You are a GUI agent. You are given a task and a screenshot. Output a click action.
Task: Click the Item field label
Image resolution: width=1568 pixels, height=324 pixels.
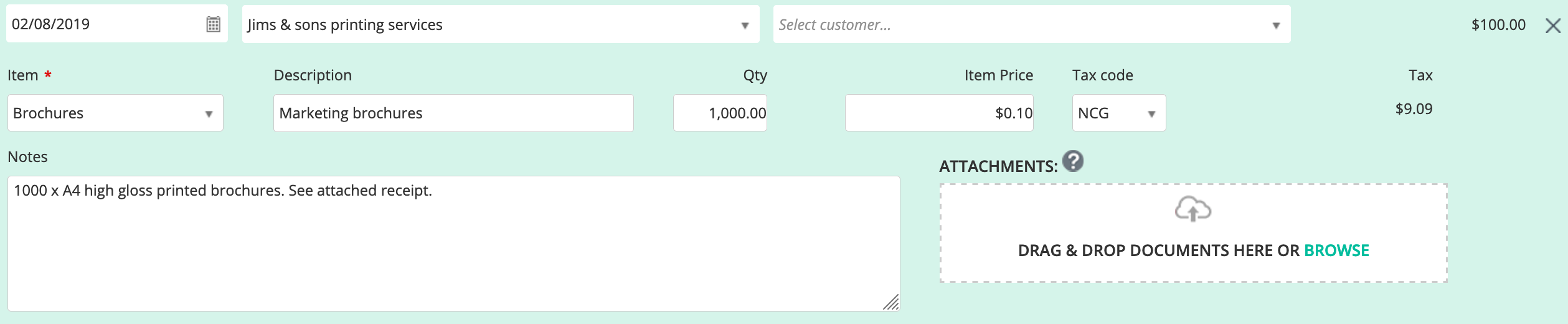click(x=23, y=75)
